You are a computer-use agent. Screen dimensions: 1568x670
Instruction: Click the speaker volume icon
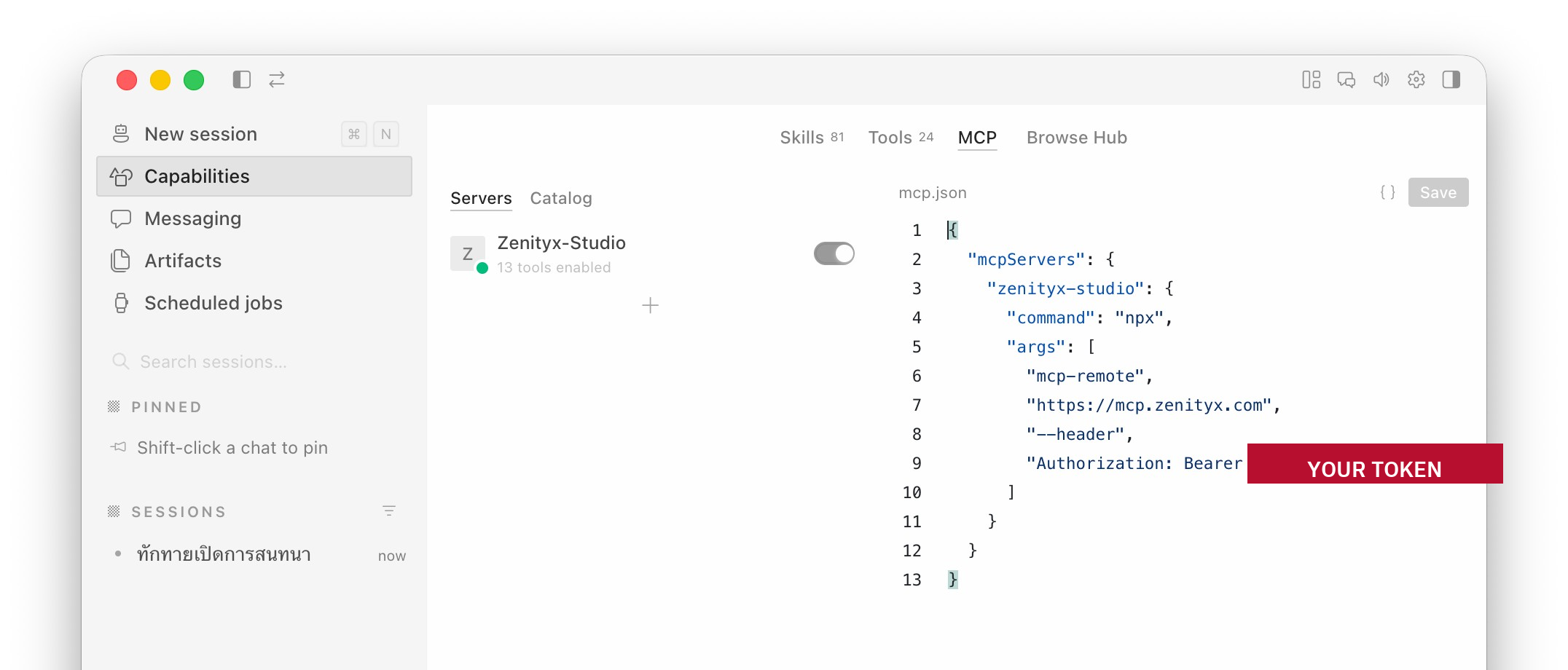click(x=1381, y=79)
